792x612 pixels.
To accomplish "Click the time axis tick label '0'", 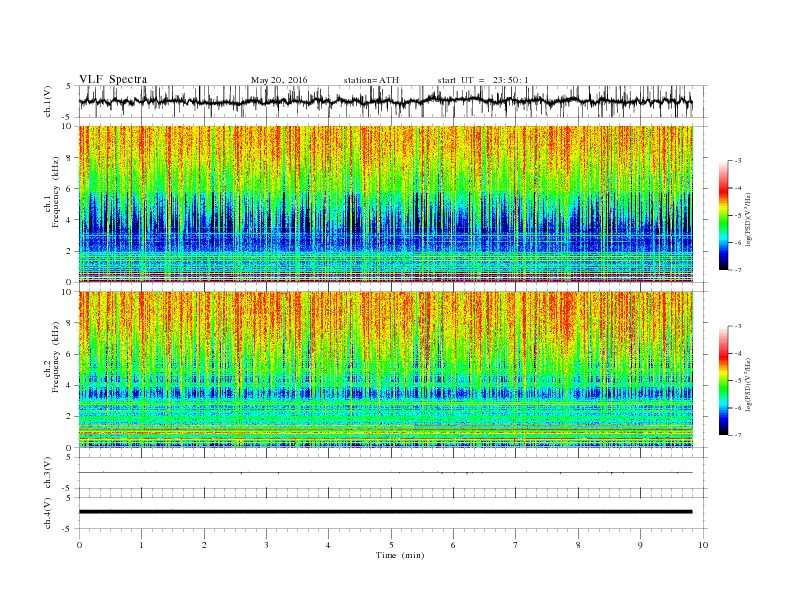I will 79,545.
